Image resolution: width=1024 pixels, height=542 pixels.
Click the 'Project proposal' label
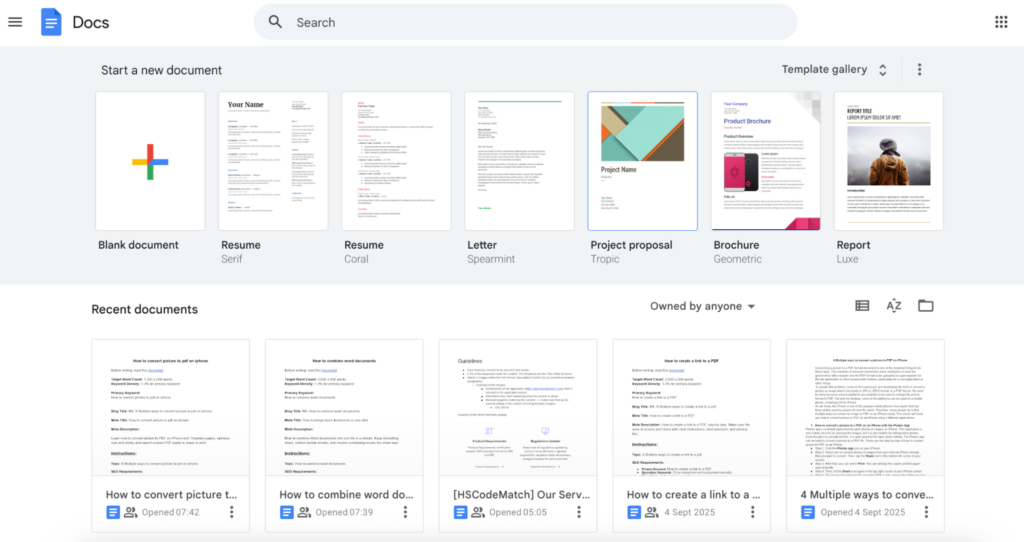[x=631, y=245]
